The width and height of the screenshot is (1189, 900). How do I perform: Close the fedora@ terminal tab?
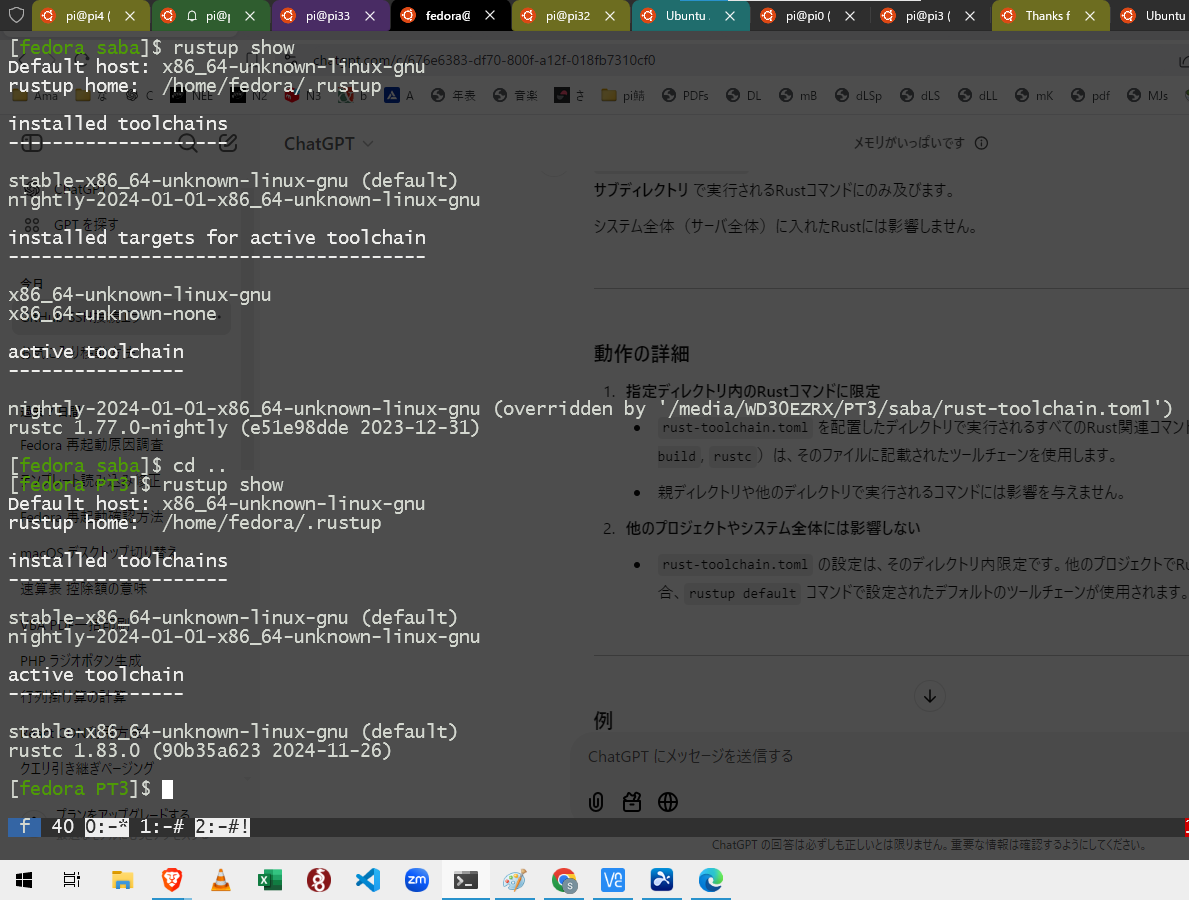490,16
